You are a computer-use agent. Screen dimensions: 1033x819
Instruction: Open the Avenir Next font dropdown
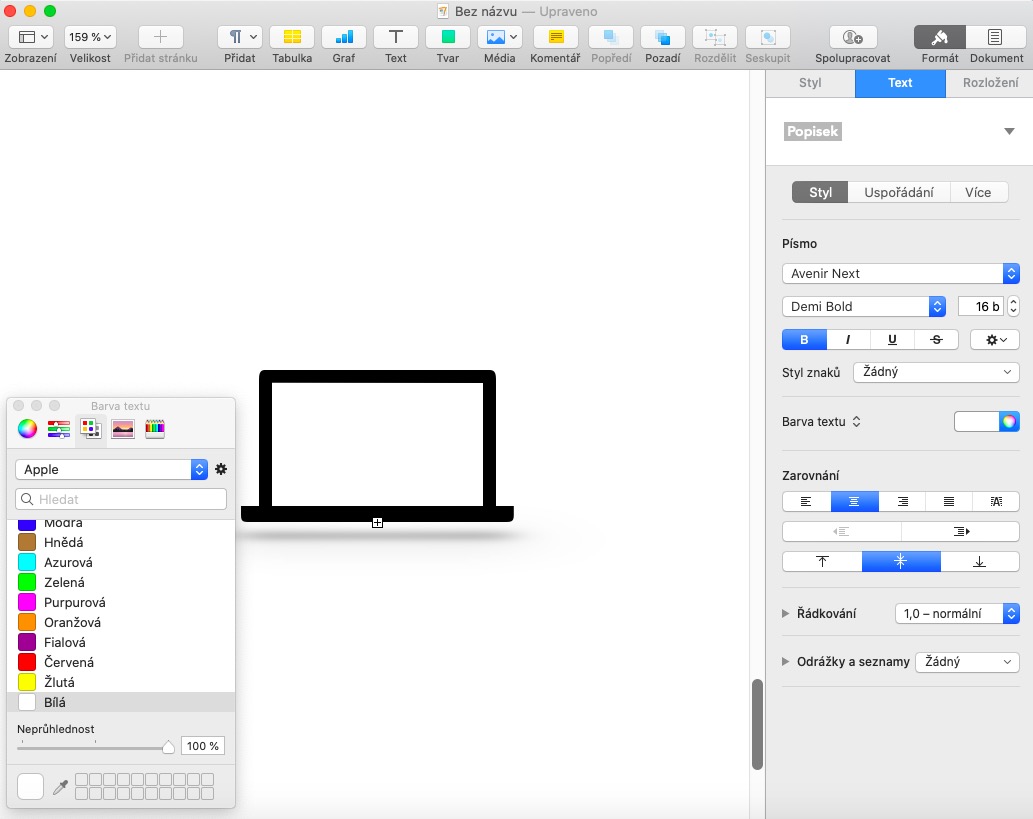[901, 273]
